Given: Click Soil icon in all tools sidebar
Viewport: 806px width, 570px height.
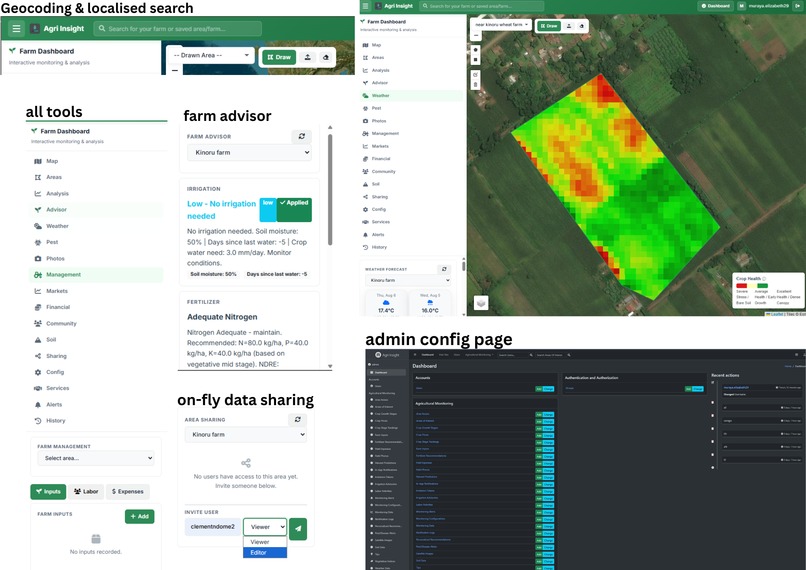Looking at the screenshot, I should coord(38,340).
